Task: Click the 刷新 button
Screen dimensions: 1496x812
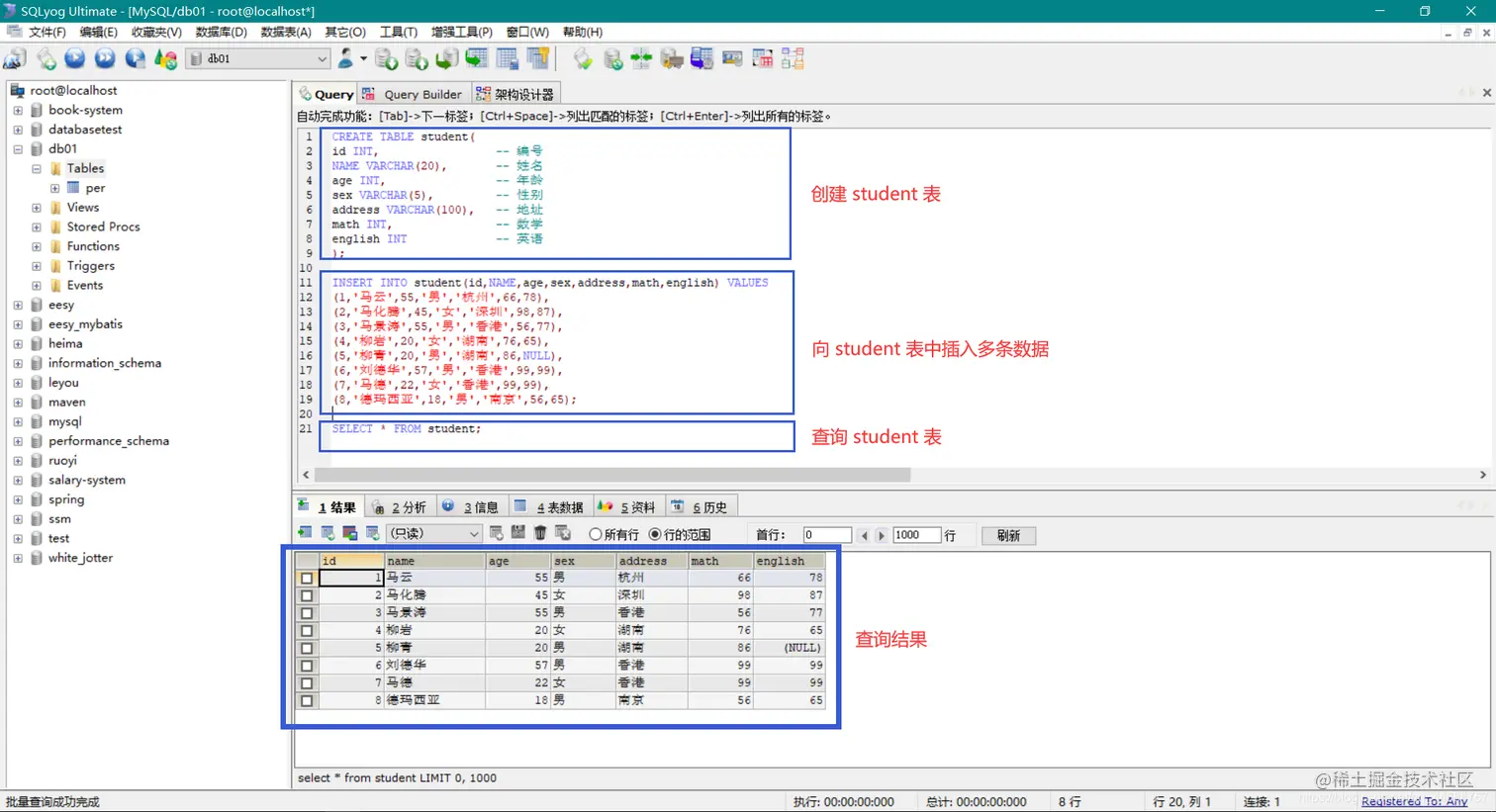Action: click(1008, 535)
